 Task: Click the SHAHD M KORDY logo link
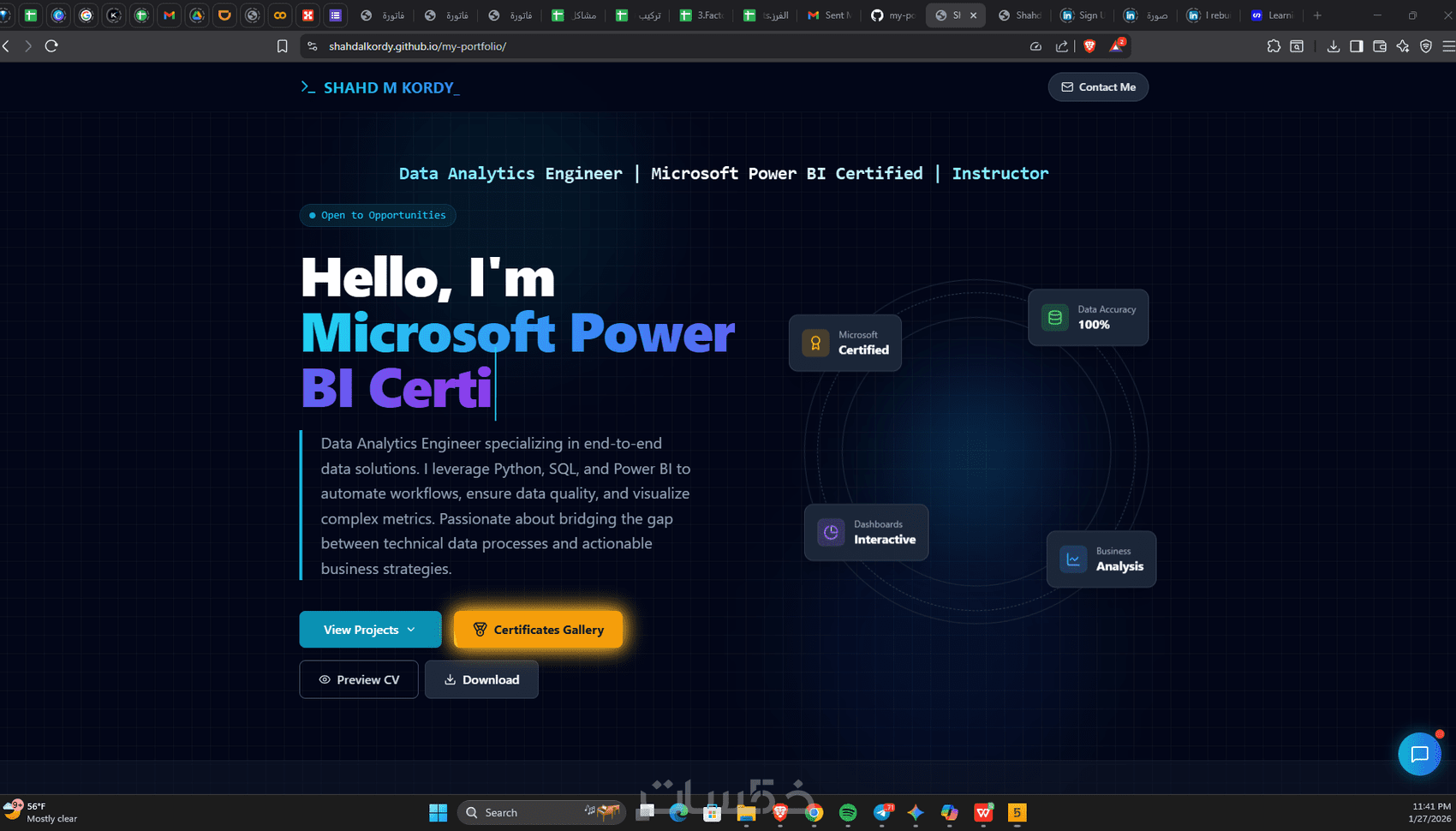[380, 87]
